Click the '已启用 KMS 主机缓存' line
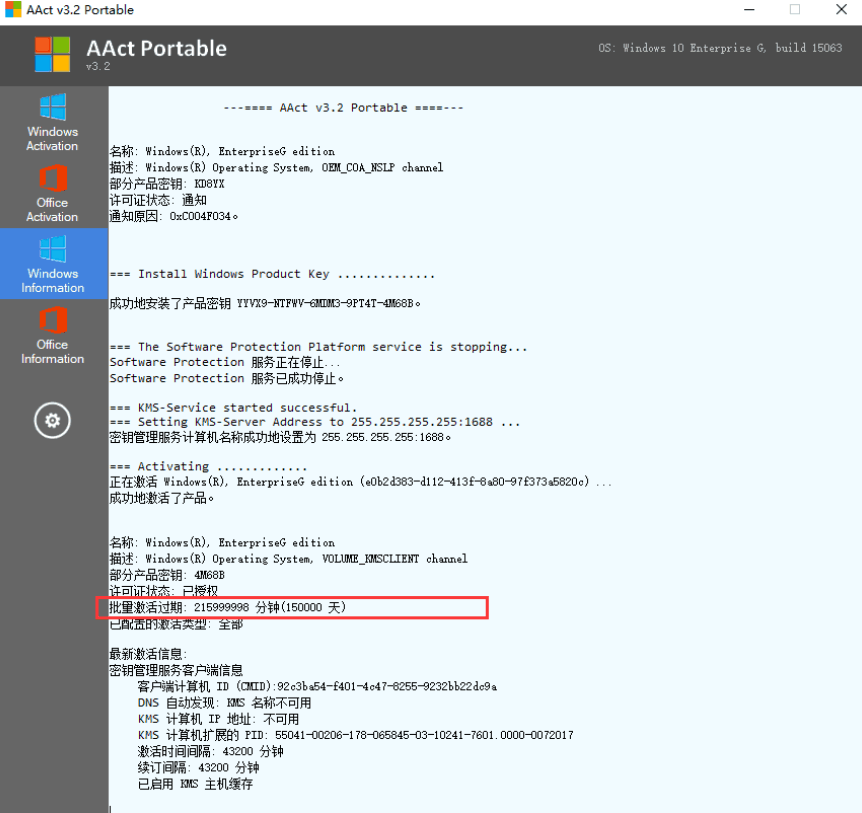The height and width of the screenshot is (813, 862). [x=195, y=784]
